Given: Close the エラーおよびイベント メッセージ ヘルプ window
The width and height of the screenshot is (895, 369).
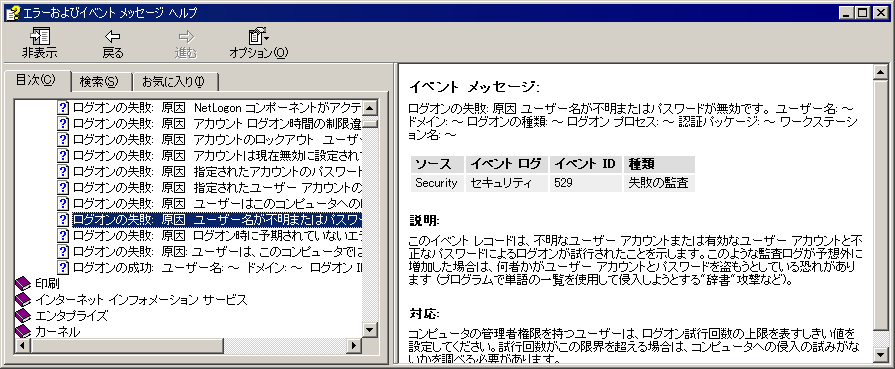Looking at the screenshot, I should (x=880, y=13).
